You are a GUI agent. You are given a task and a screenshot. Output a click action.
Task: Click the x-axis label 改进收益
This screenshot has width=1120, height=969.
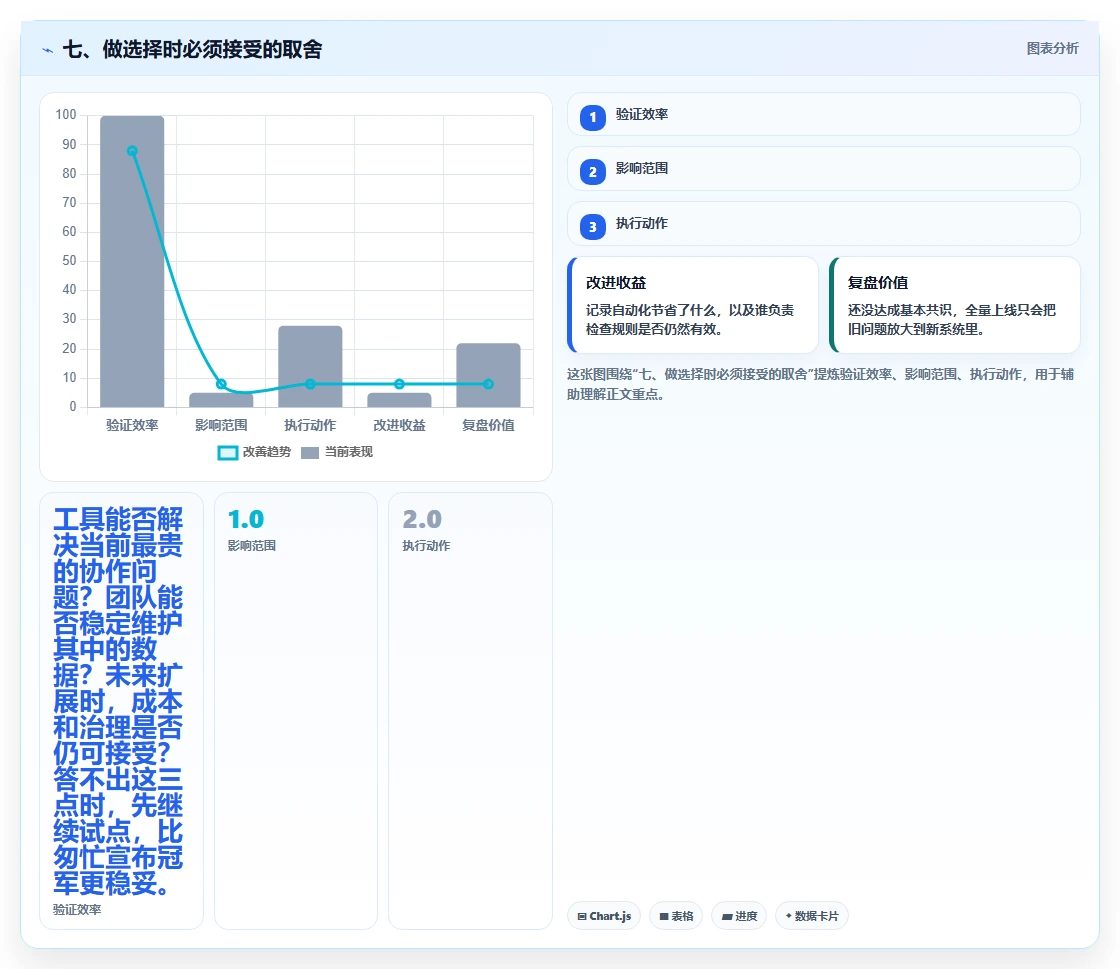[x=399, y=425]
